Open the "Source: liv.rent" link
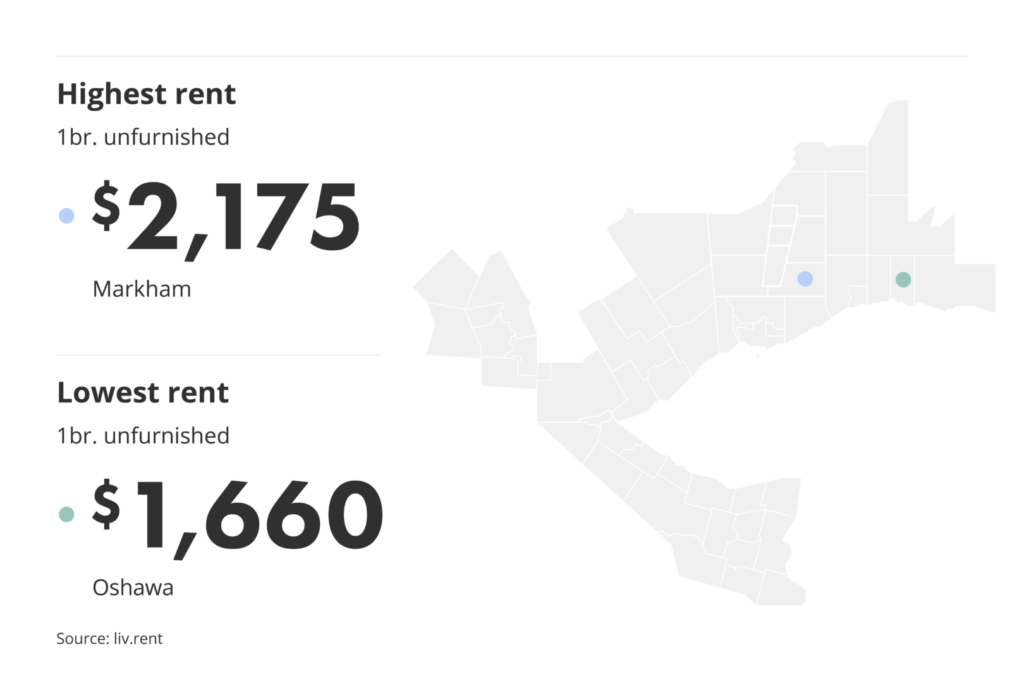The width and height of the screenshot is (1024, 674). tap(109, 638)
